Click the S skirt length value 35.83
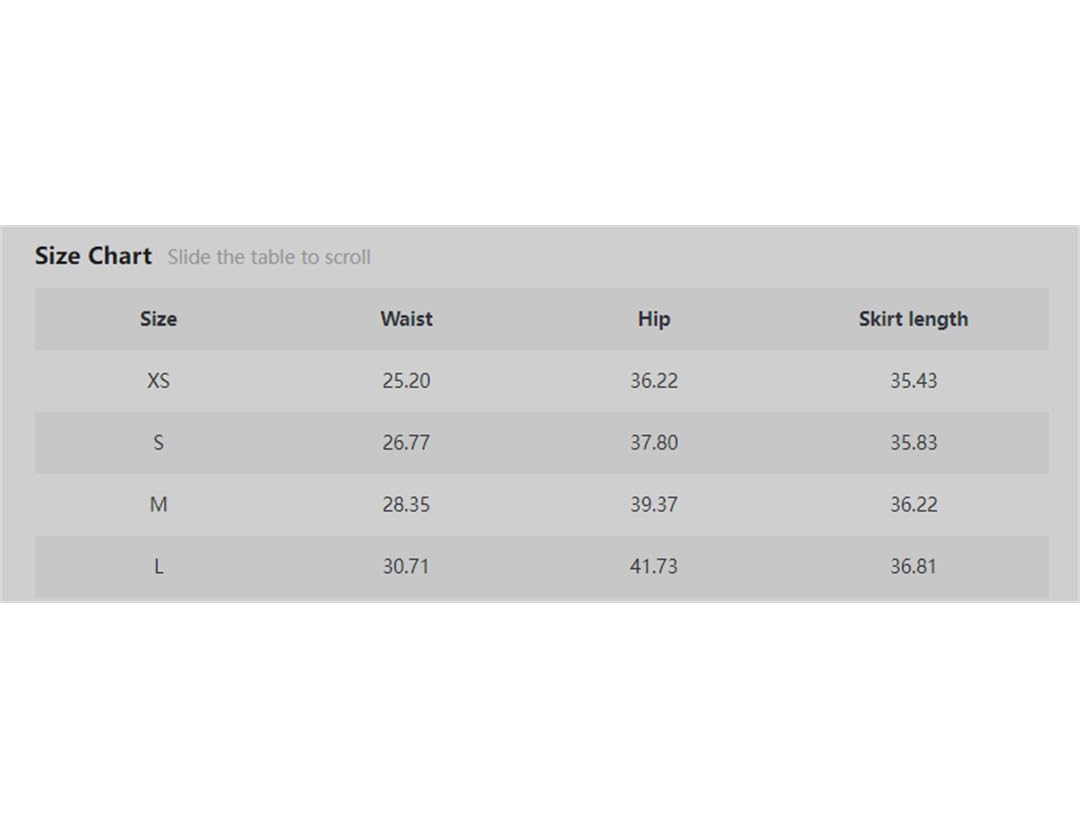1080x828 pixels. point(913,442)
